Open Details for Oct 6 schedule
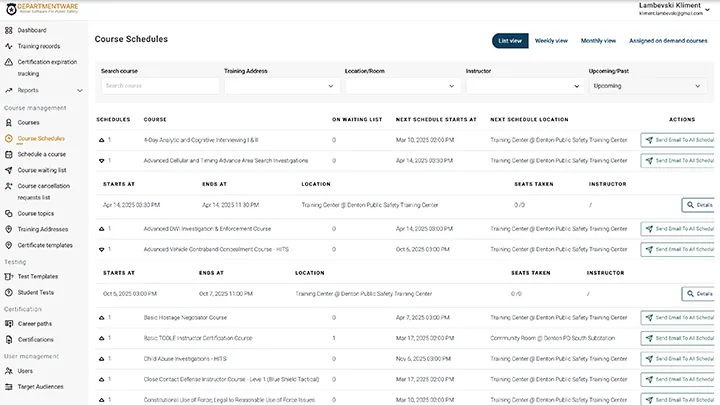 698,293
